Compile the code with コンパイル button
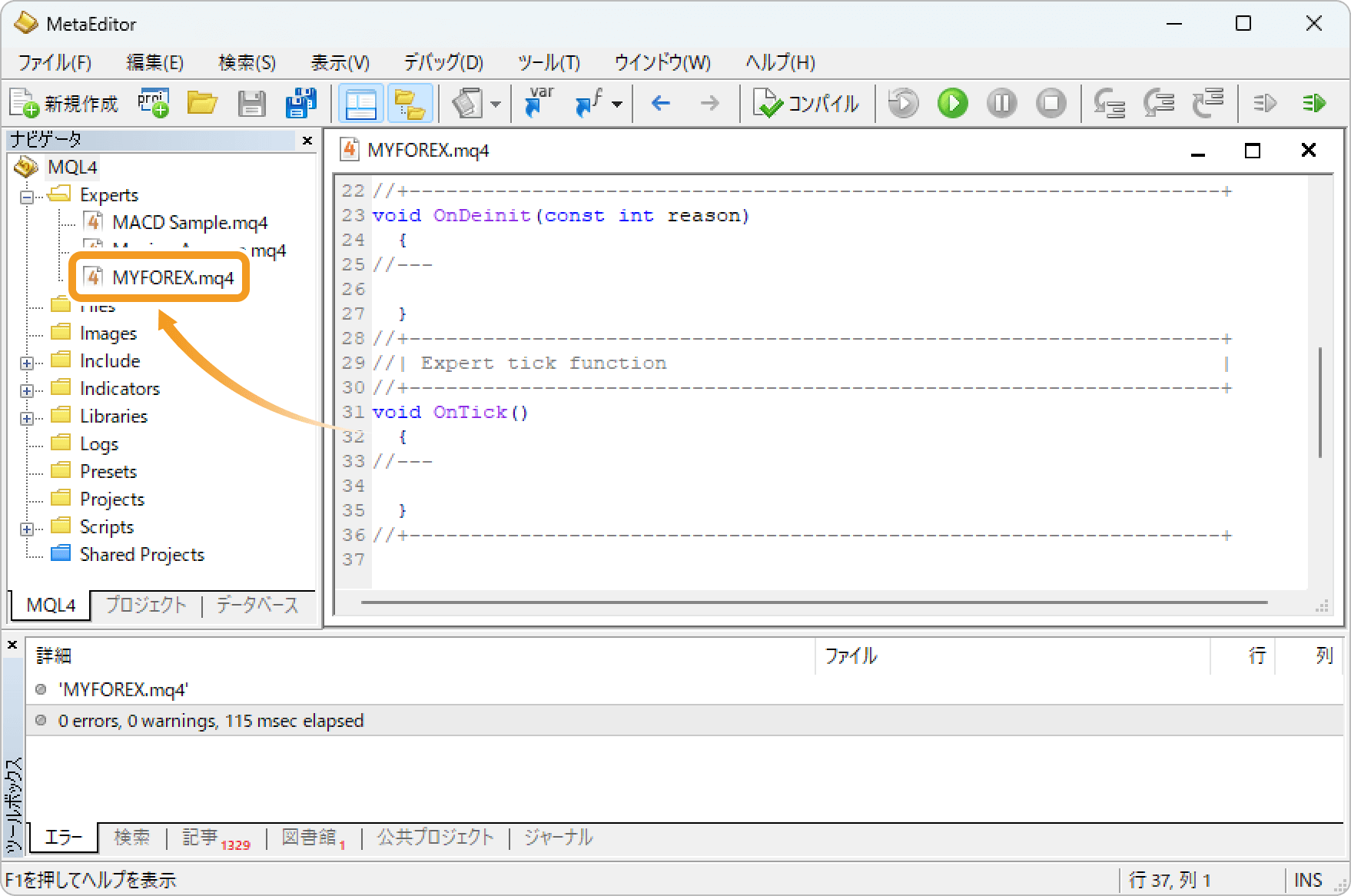 click(806, 103)
